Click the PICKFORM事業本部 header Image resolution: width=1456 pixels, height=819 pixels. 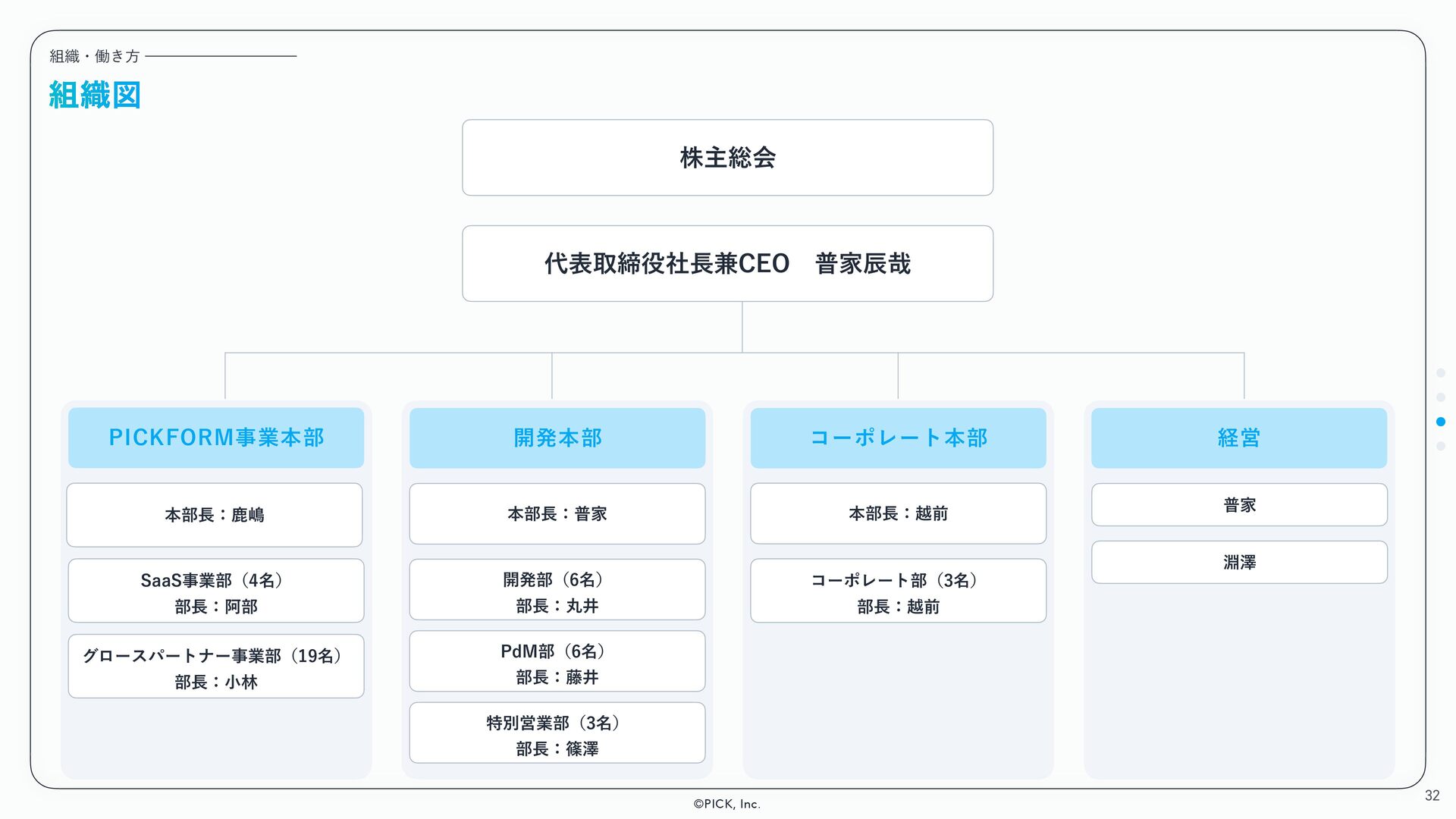(x=216, y=438)
